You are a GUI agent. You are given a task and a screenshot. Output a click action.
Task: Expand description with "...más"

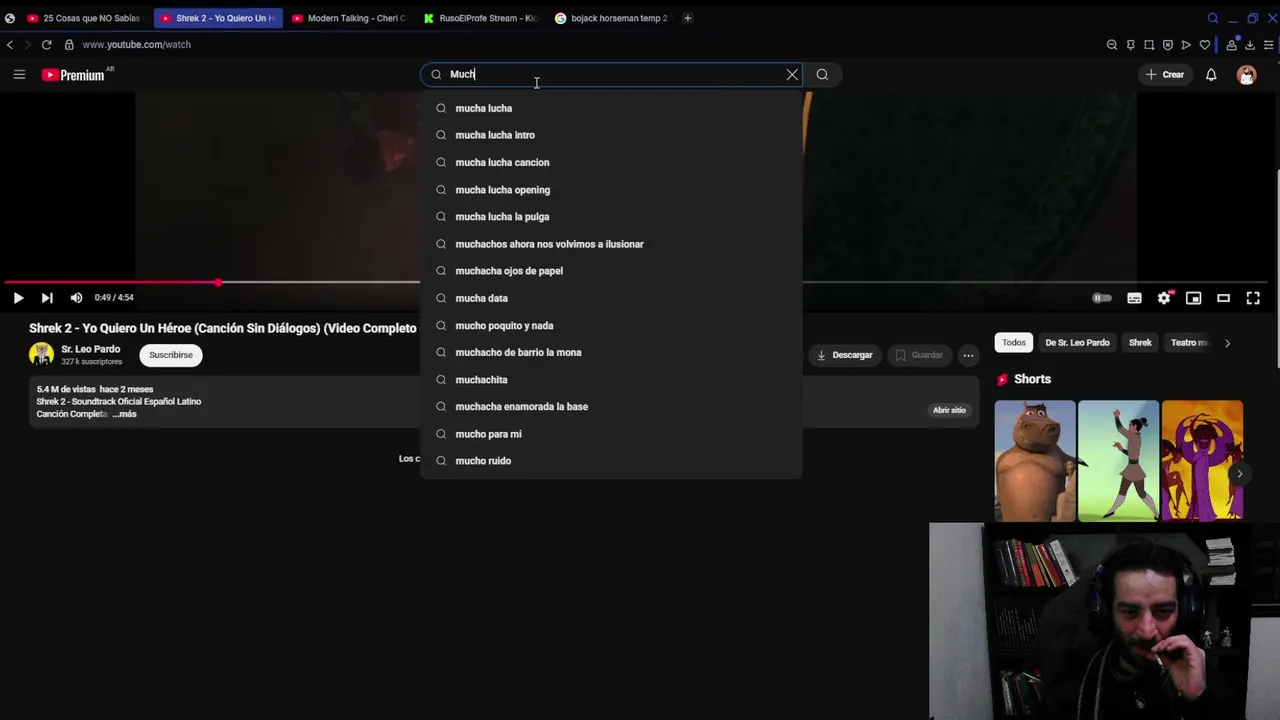pos(124,414)
